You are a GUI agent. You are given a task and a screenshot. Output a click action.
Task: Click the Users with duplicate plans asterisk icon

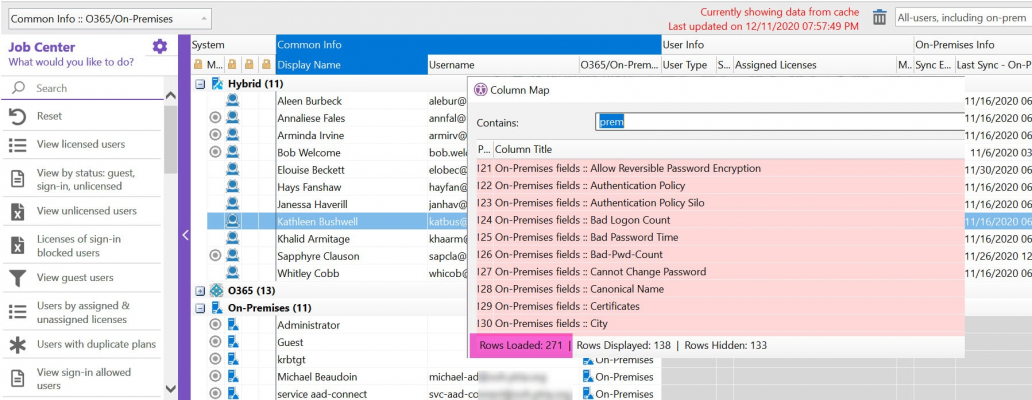(x=18, y=345)
